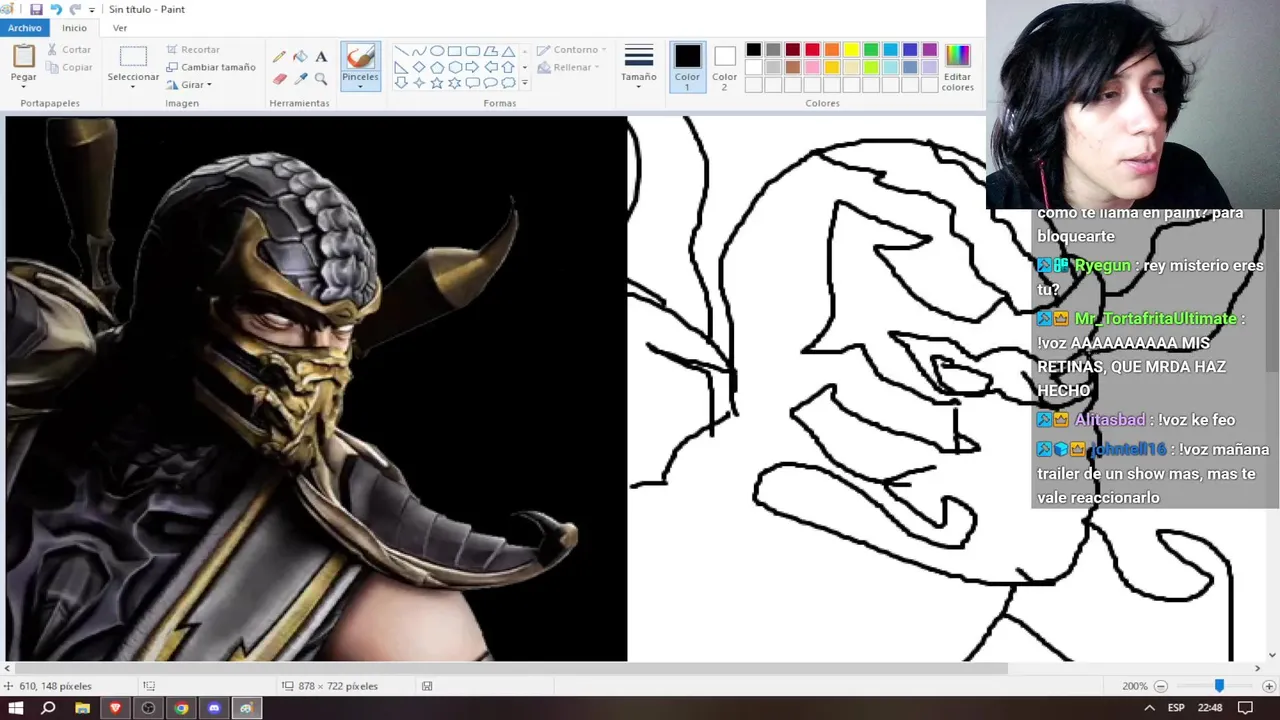Screen dimensions: 1280x720
Task: Click the Redo arrow in title bar
Action: click(75, 9)
